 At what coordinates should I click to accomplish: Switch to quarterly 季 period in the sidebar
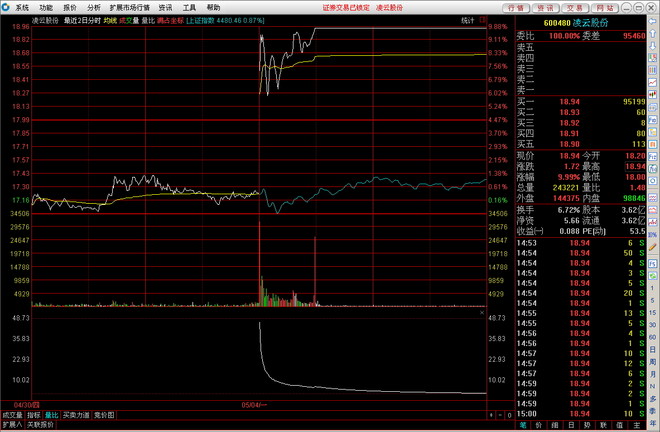pos(653,411)
